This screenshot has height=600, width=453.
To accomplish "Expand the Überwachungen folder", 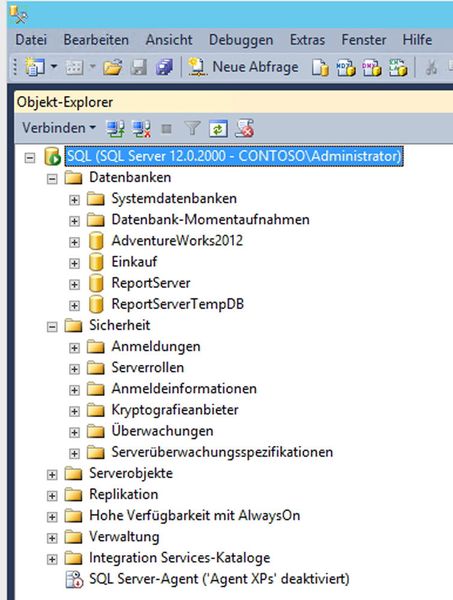I will (x=74, y=432).
